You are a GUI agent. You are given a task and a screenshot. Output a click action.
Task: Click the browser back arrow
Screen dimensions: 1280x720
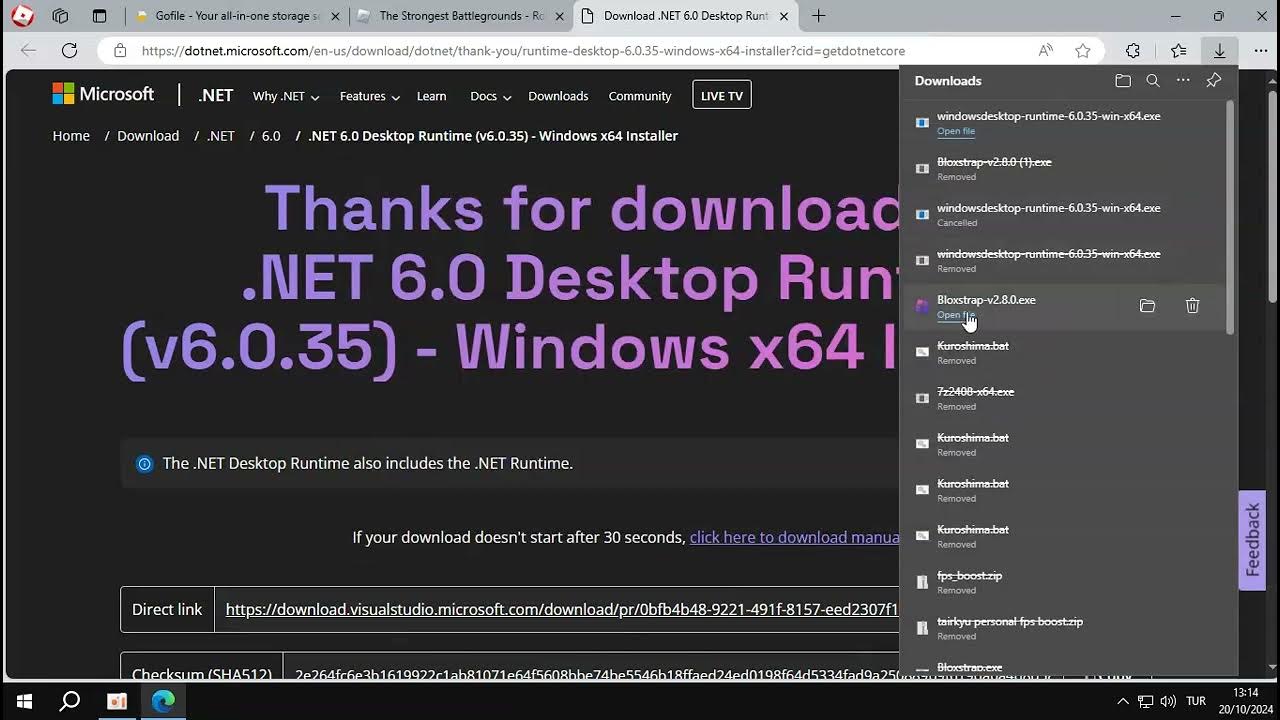pos(28,51)
